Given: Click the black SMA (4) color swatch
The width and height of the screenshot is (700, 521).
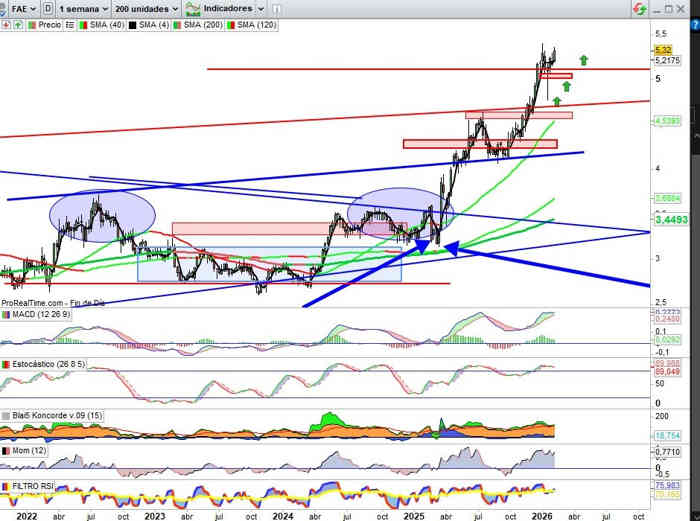Looking at the screenshot, I should click(128, 24).
